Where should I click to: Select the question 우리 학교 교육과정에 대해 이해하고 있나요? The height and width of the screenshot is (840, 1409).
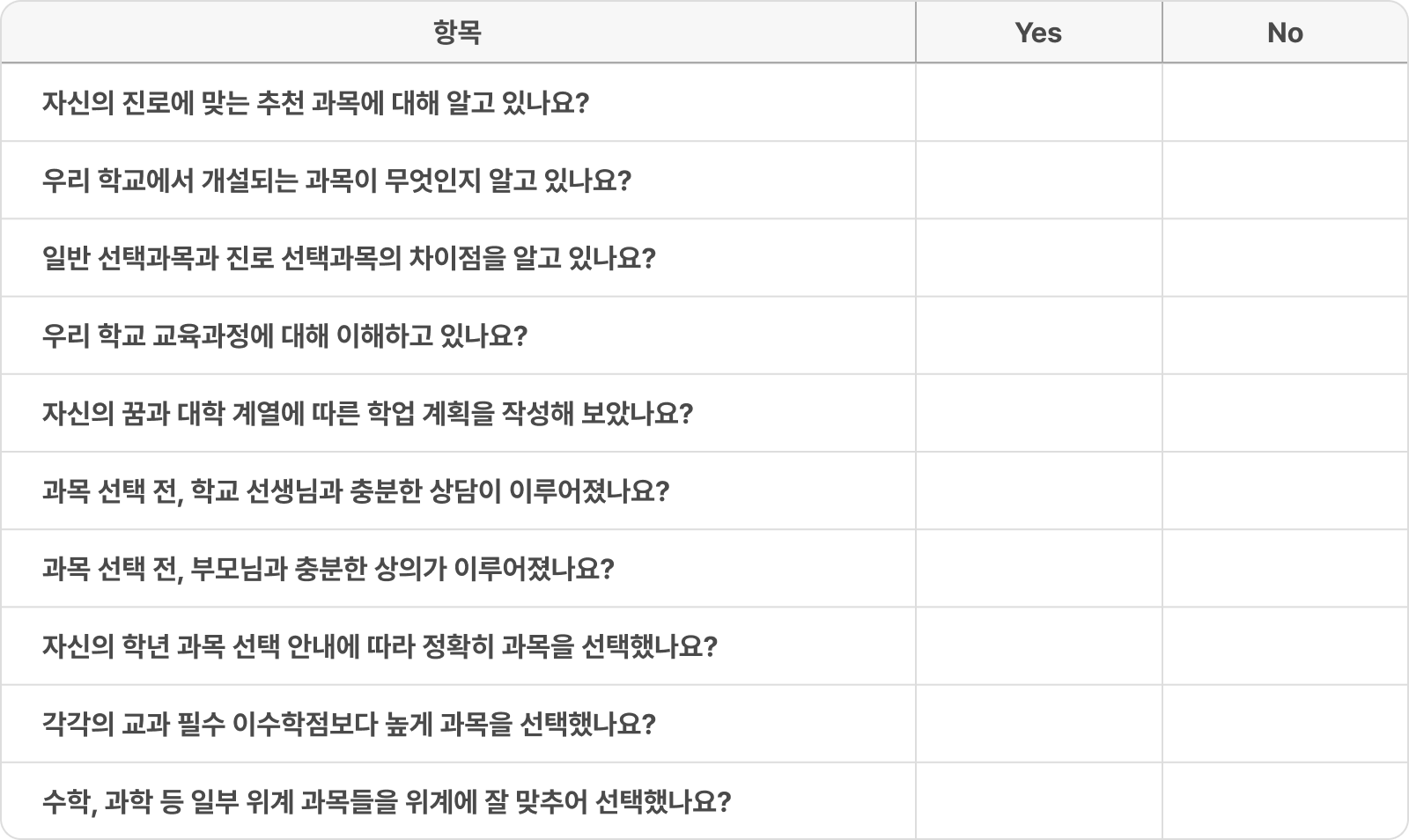point(284,335)
